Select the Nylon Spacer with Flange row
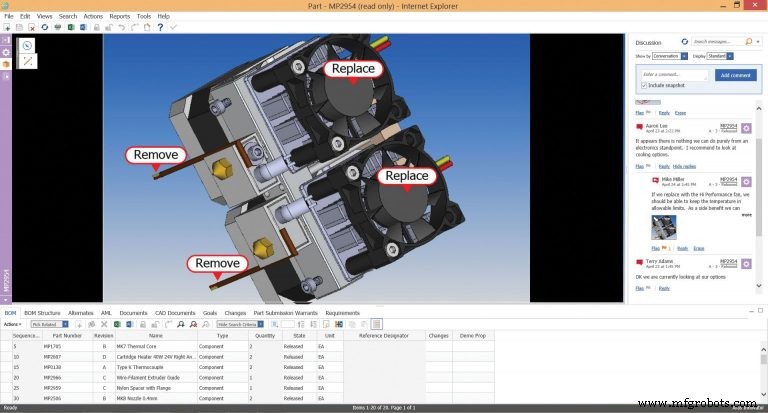This screenshot has width=768, height=413. click(x=247, y=388)
